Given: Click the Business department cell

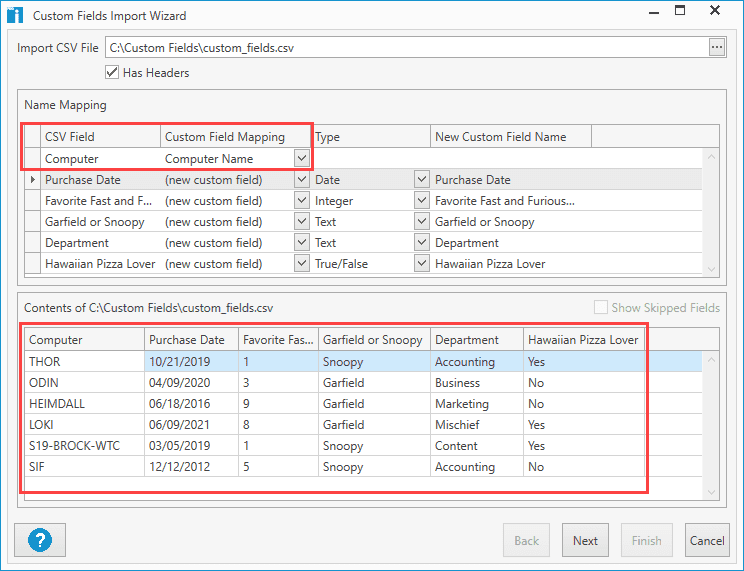Looking at the screenshot, I should click(477, 383).
